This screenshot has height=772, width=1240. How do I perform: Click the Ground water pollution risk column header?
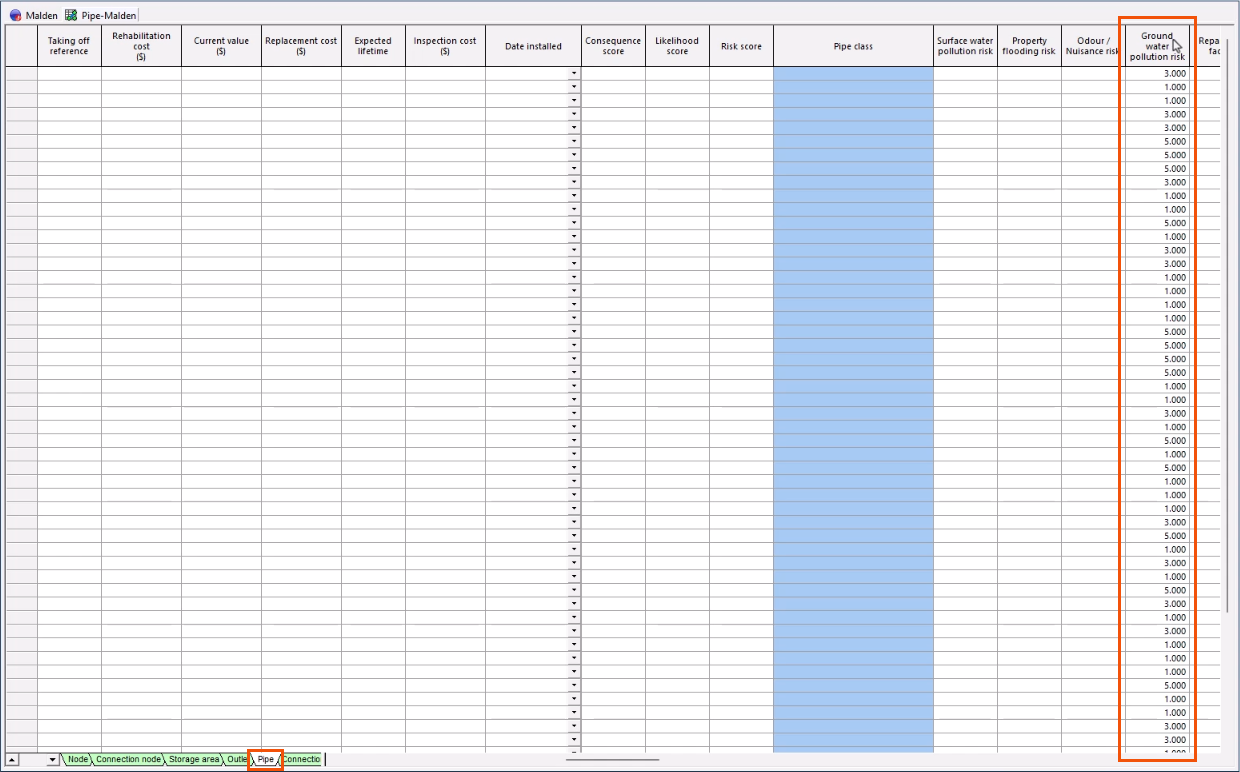[x=1156, y=46]
